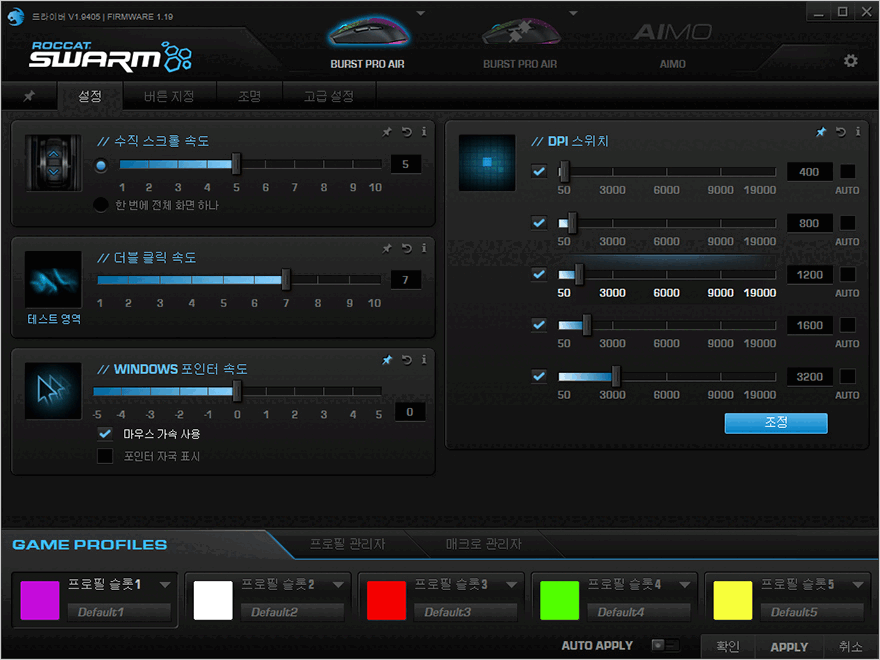
Task: Switch to the 고급 설정 tab
Action: coord(329,96)
